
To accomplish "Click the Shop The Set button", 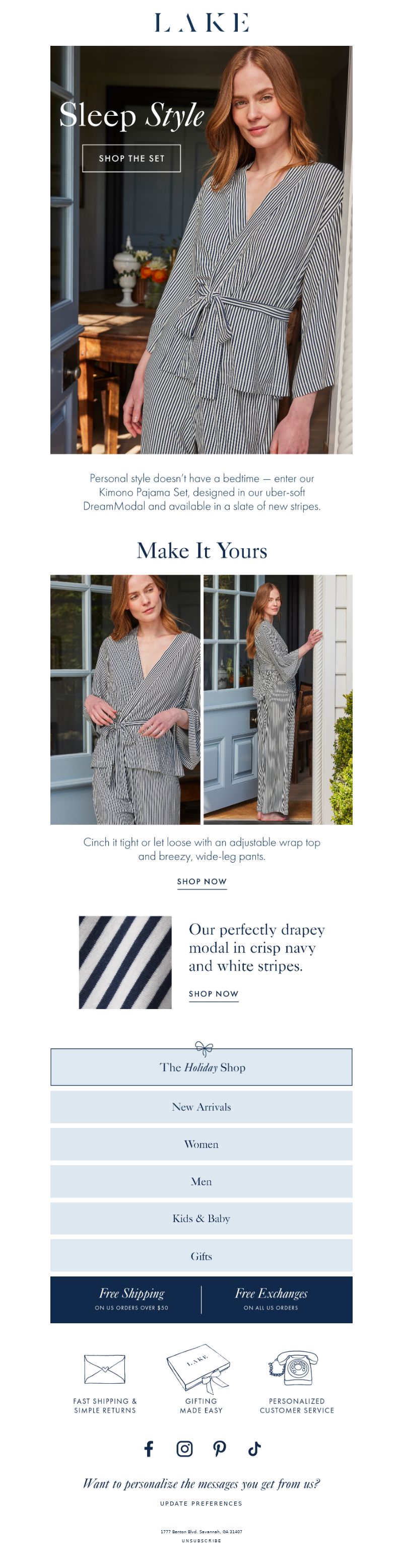I will click(x=131, y=158).
